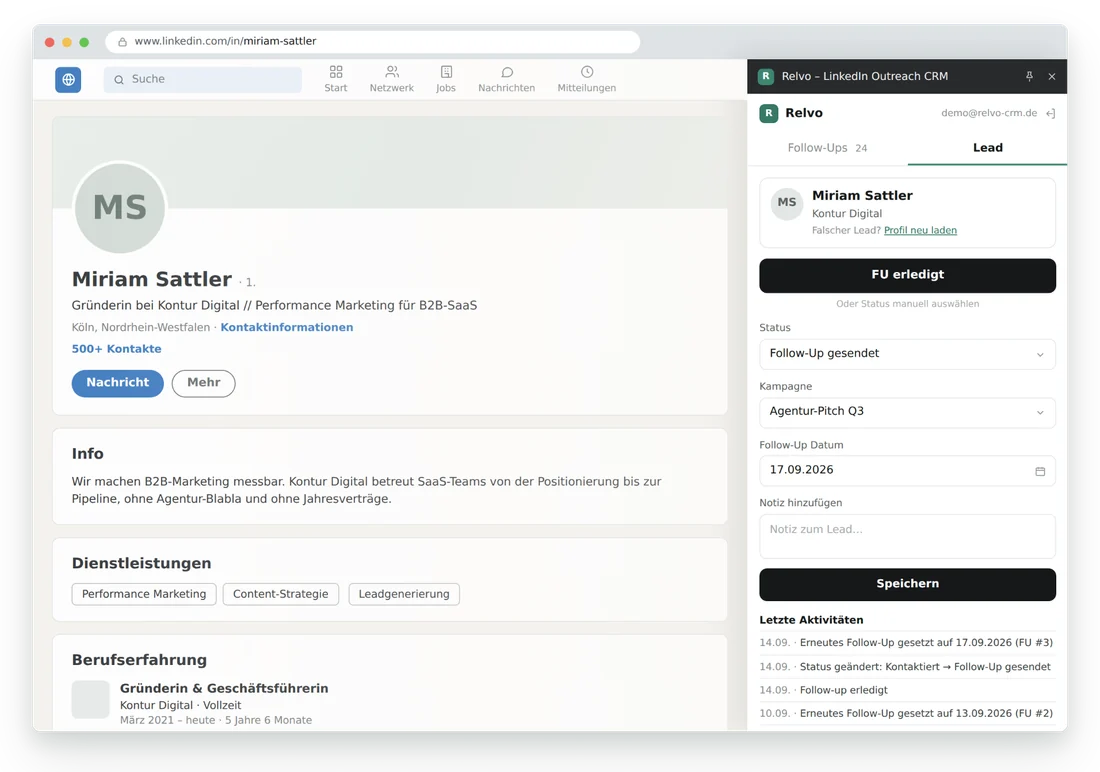
Task: Click the Performance Marketing service tag
Action: [x=144, y=594]
